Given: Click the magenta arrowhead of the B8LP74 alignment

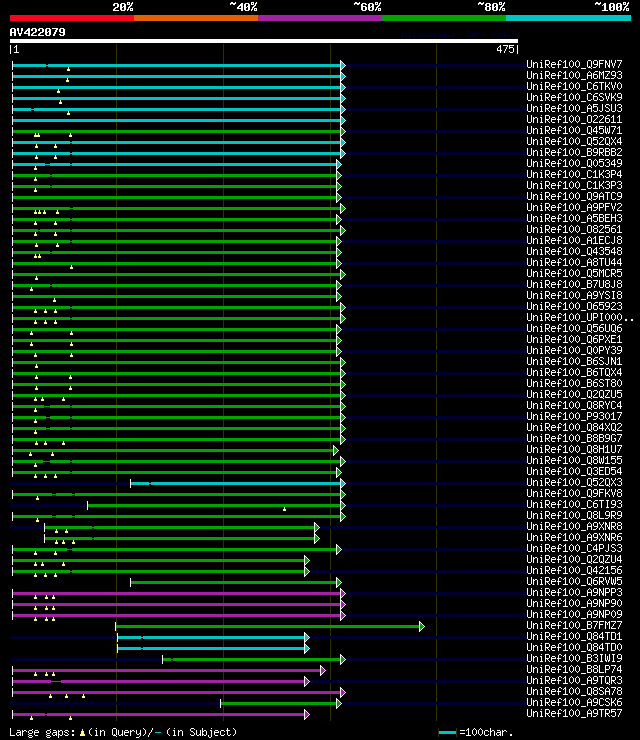Looking at the screenshot, I should pyautogui.click(x=323, y=670).
